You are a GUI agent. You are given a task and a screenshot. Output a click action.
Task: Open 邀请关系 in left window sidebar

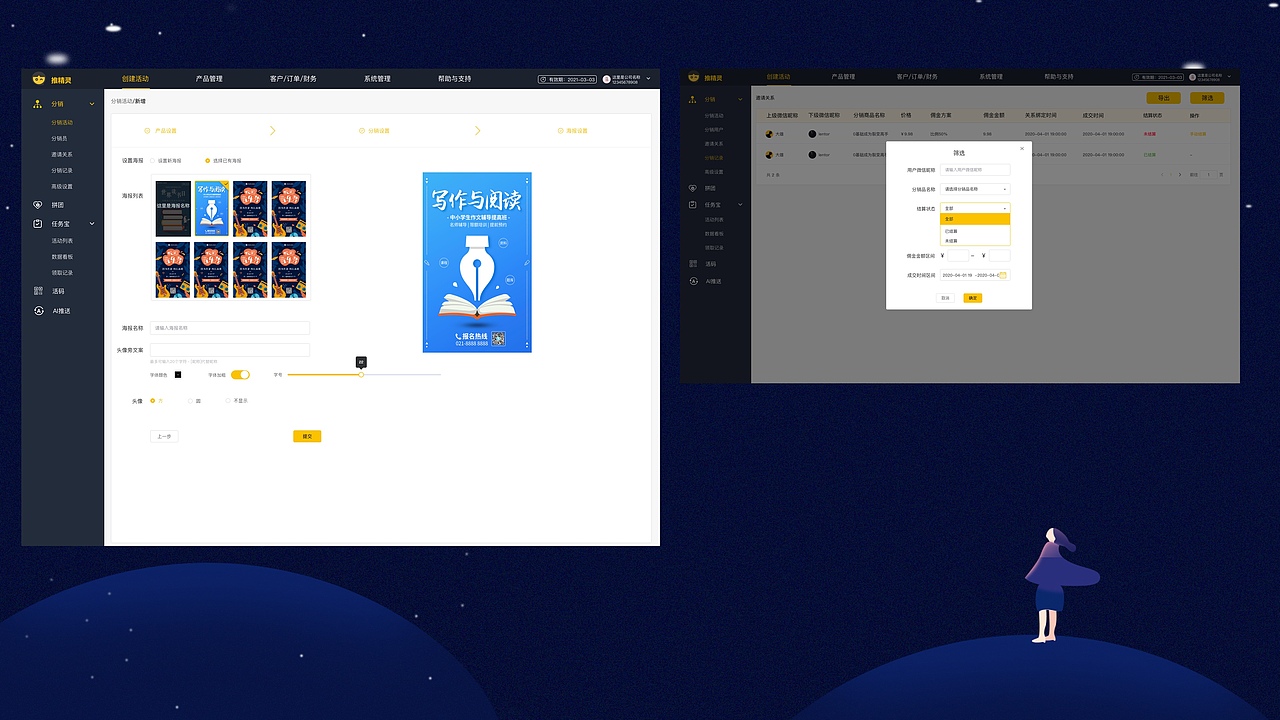(62, 154)
